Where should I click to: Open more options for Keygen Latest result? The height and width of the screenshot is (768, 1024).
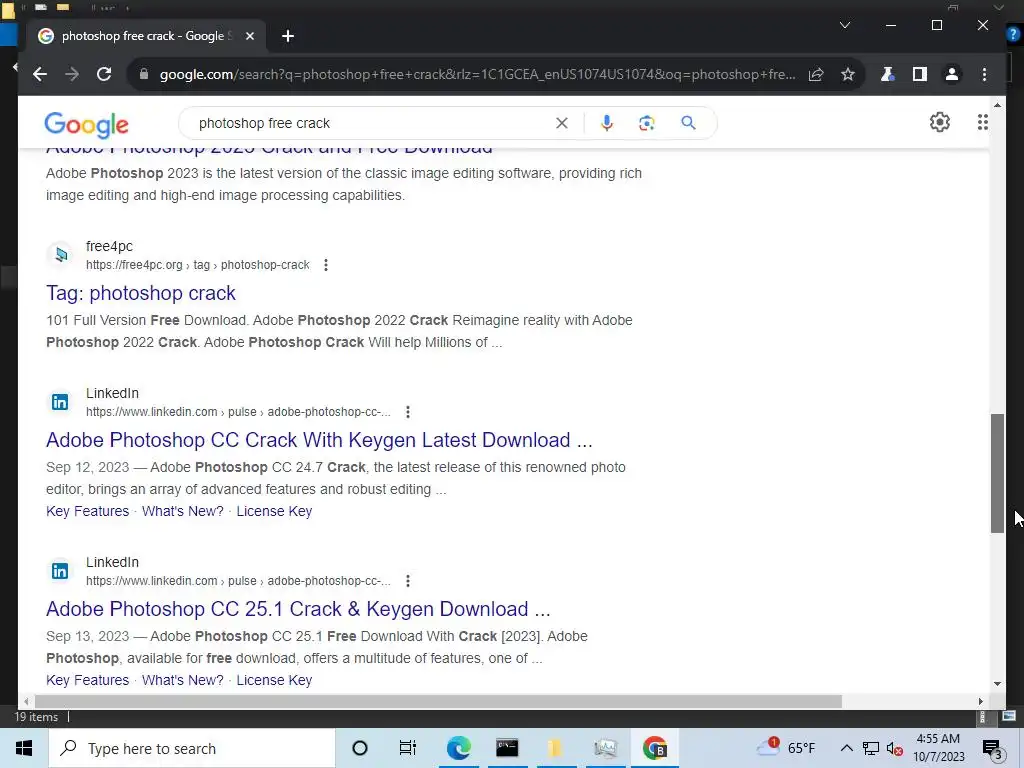(x=408, y=412)
